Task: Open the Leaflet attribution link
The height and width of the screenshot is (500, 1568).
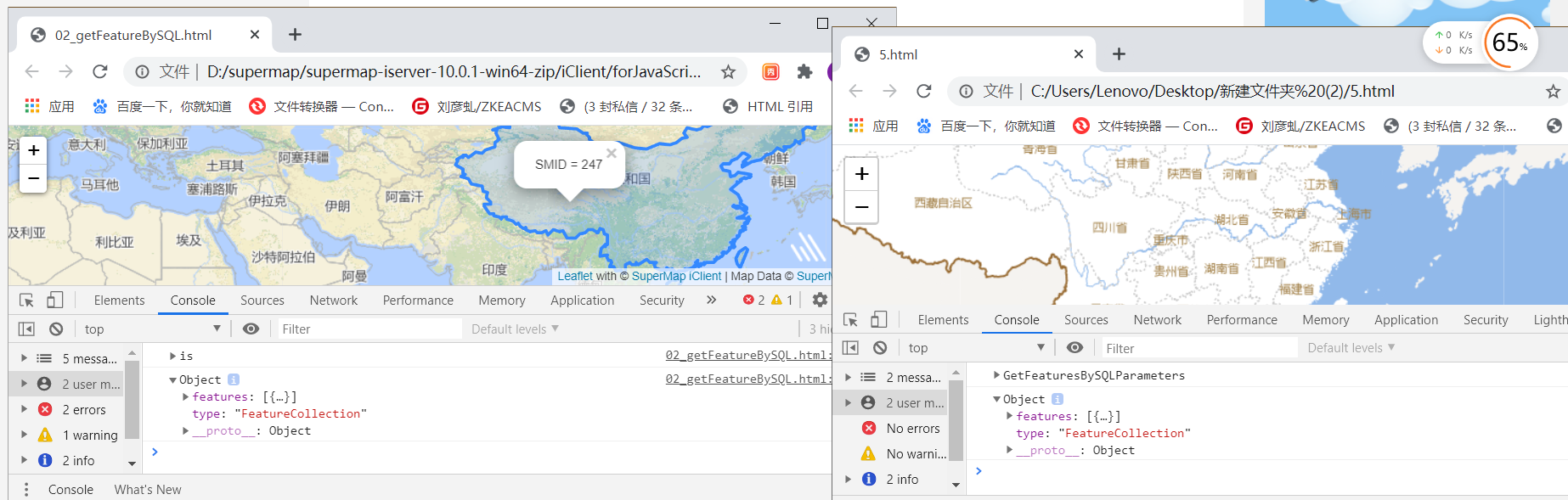Action: click(x=575, y=276)
